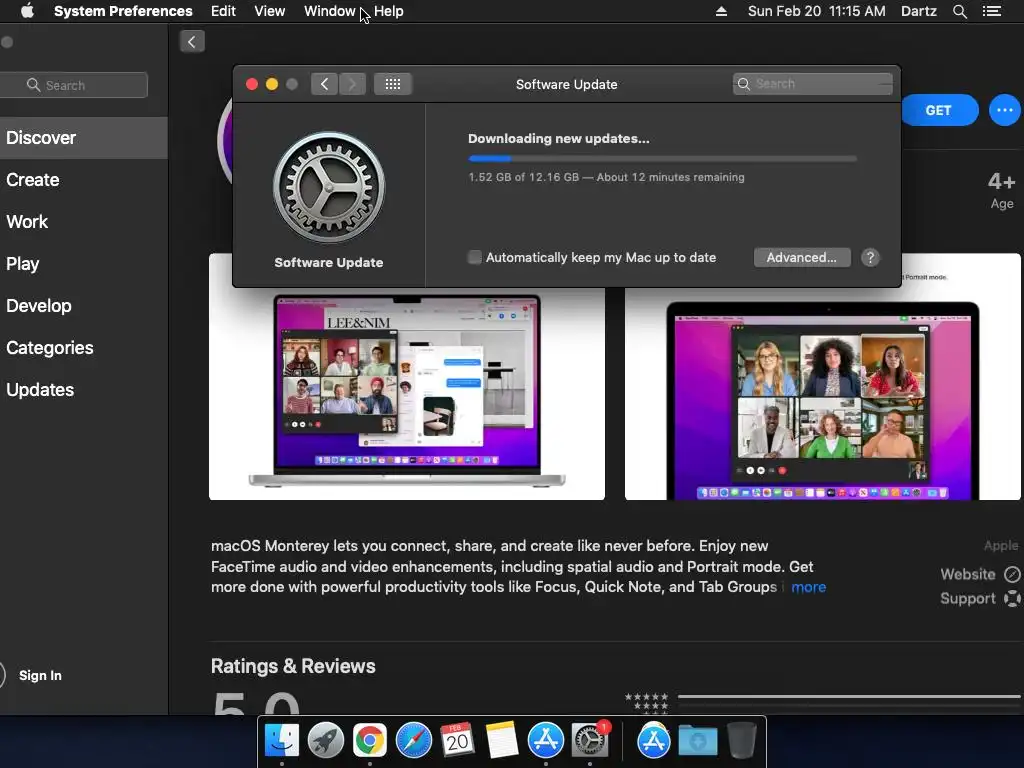Open Calendar from the Dock
The width and height of the screenshot is (1024, 768).
point(457,741)
